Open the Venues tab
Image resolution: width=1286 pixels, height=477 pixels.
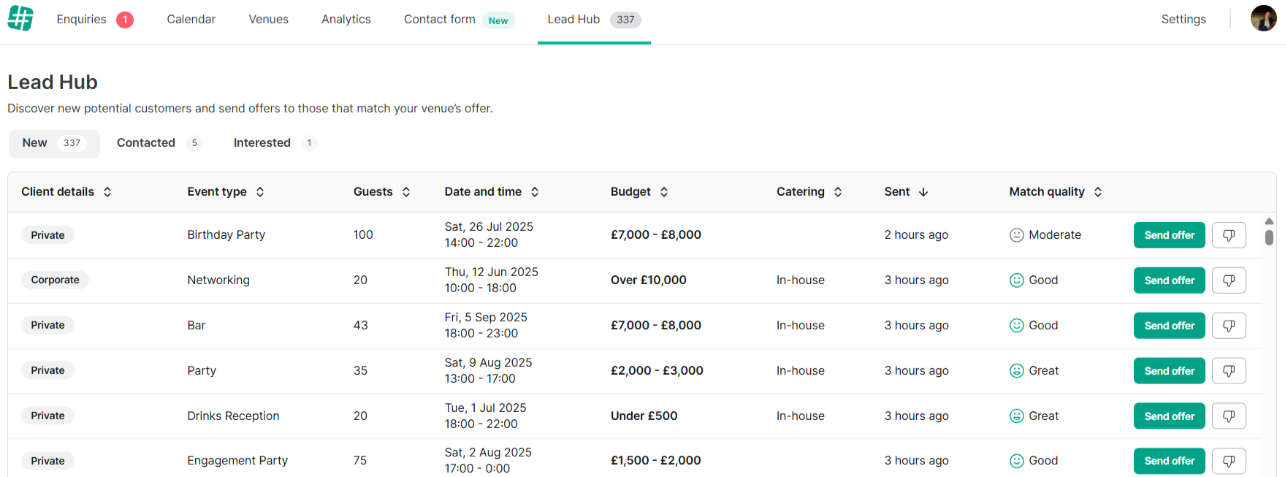point(269,20)
